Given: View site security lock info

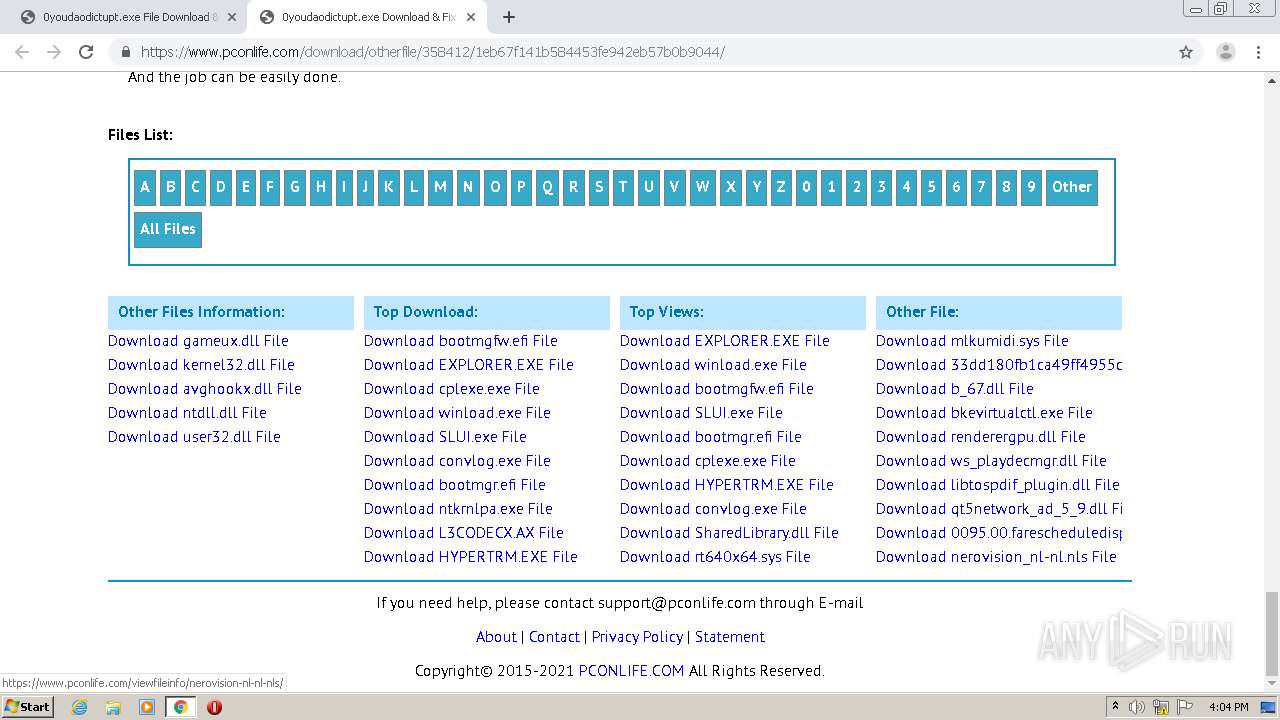Looking at the screenshot, I should pos(126,52).
